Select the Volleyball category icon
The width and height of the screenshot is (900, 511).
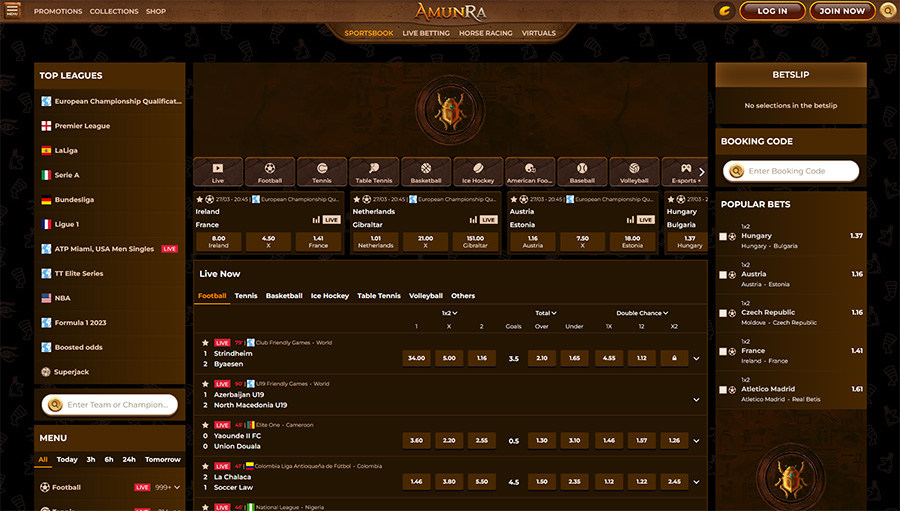[634, 171]
